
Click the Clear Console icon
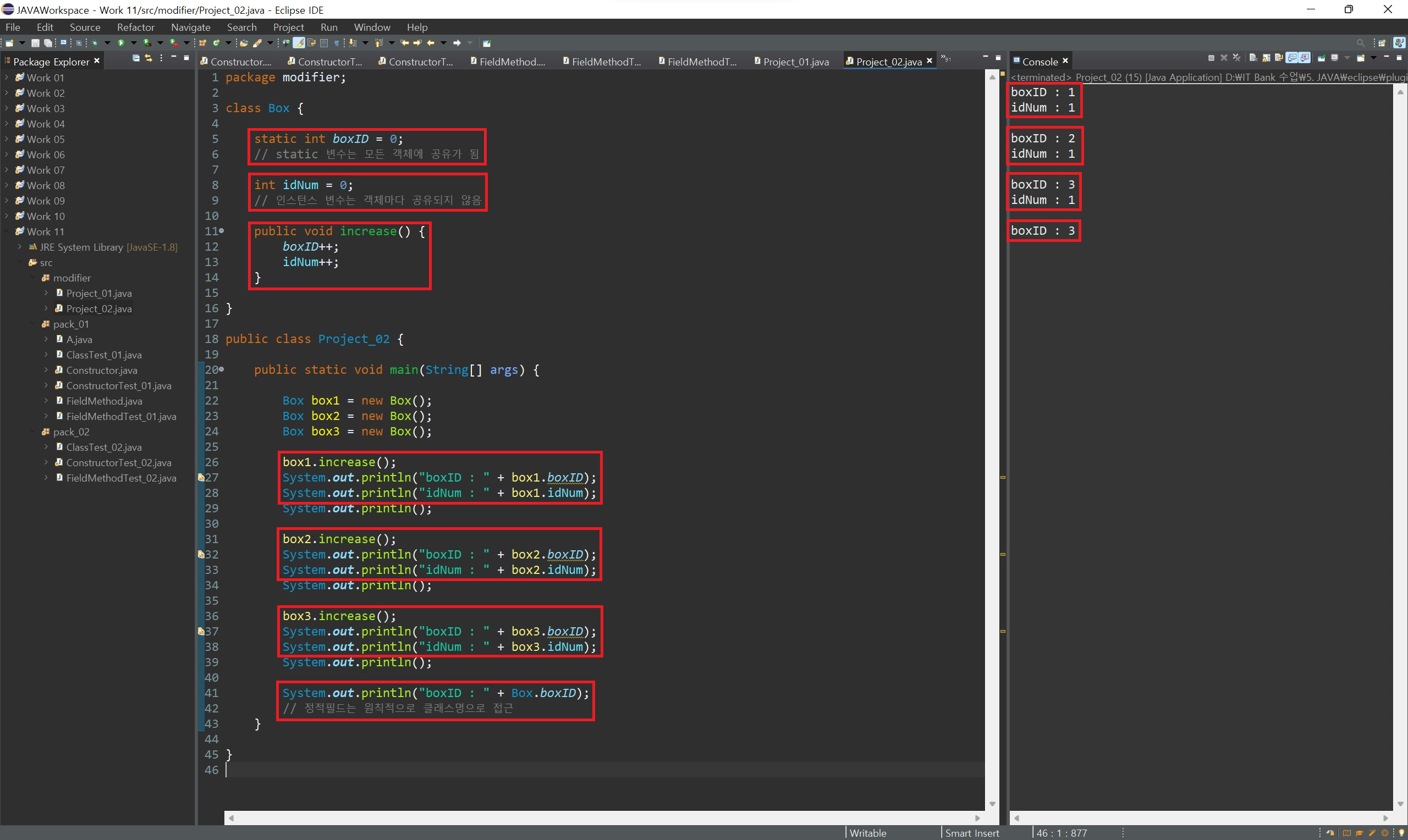pos(1253,58)
